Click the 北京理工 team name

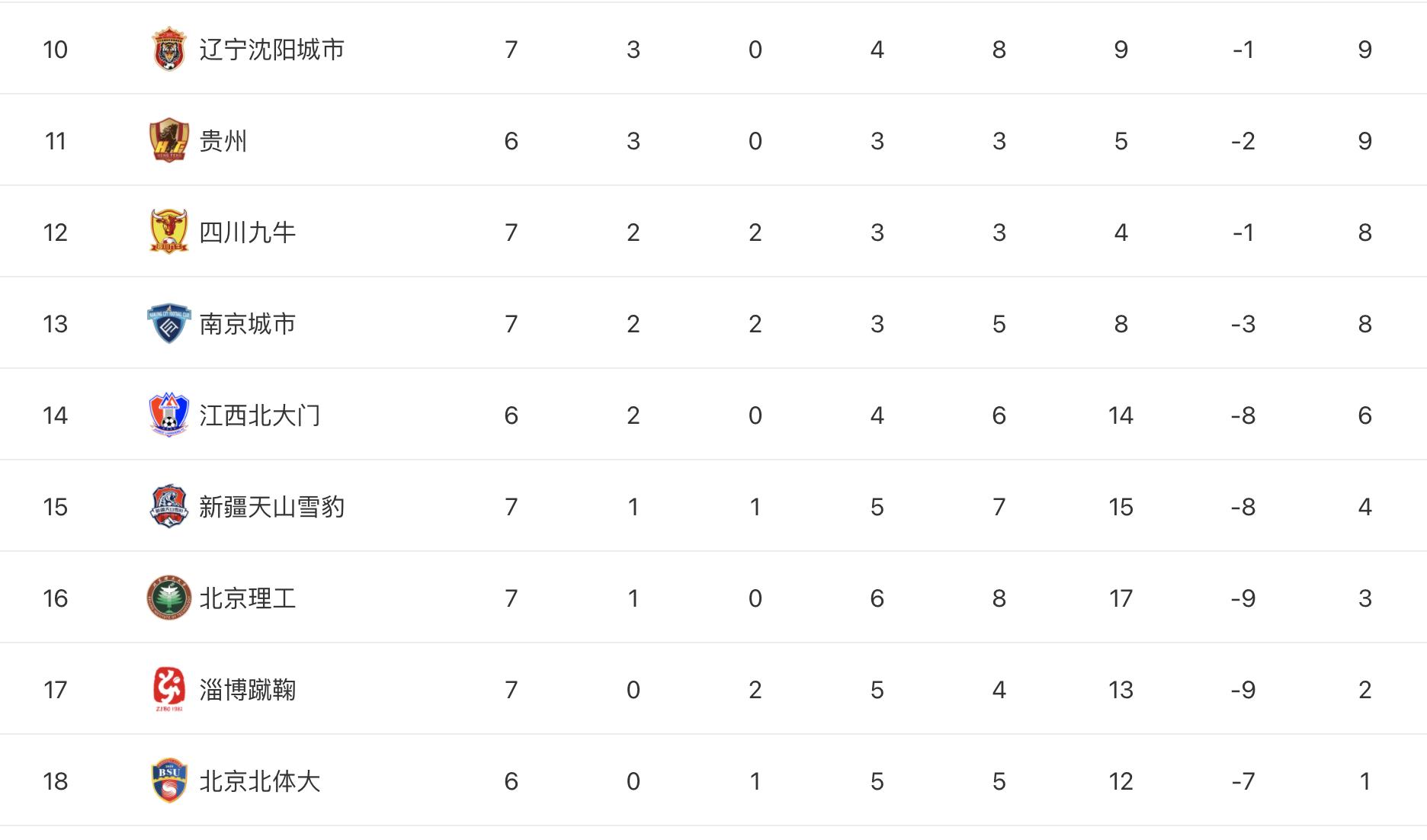[x=247, y=598]
